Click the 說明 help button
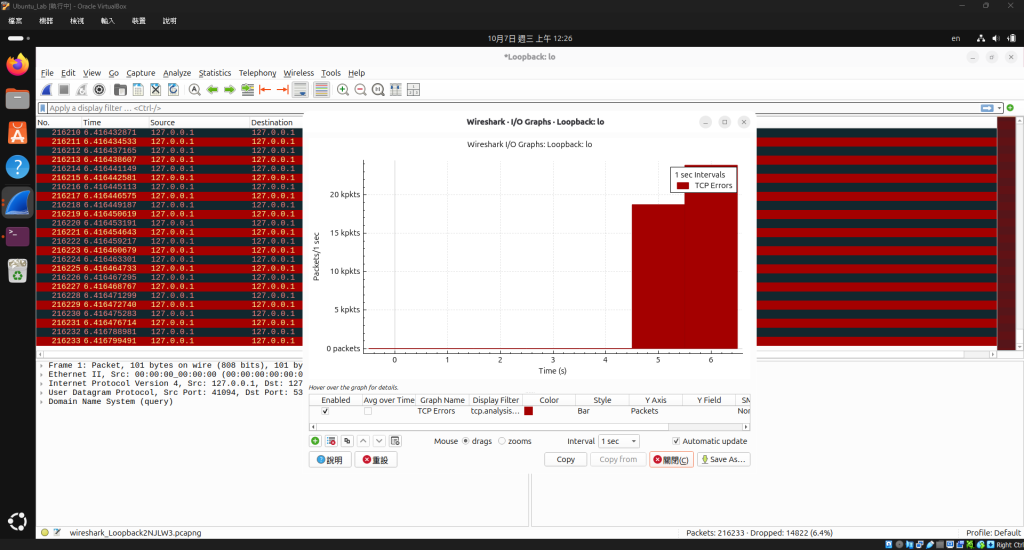1024x550 pixels. (330, 460)
